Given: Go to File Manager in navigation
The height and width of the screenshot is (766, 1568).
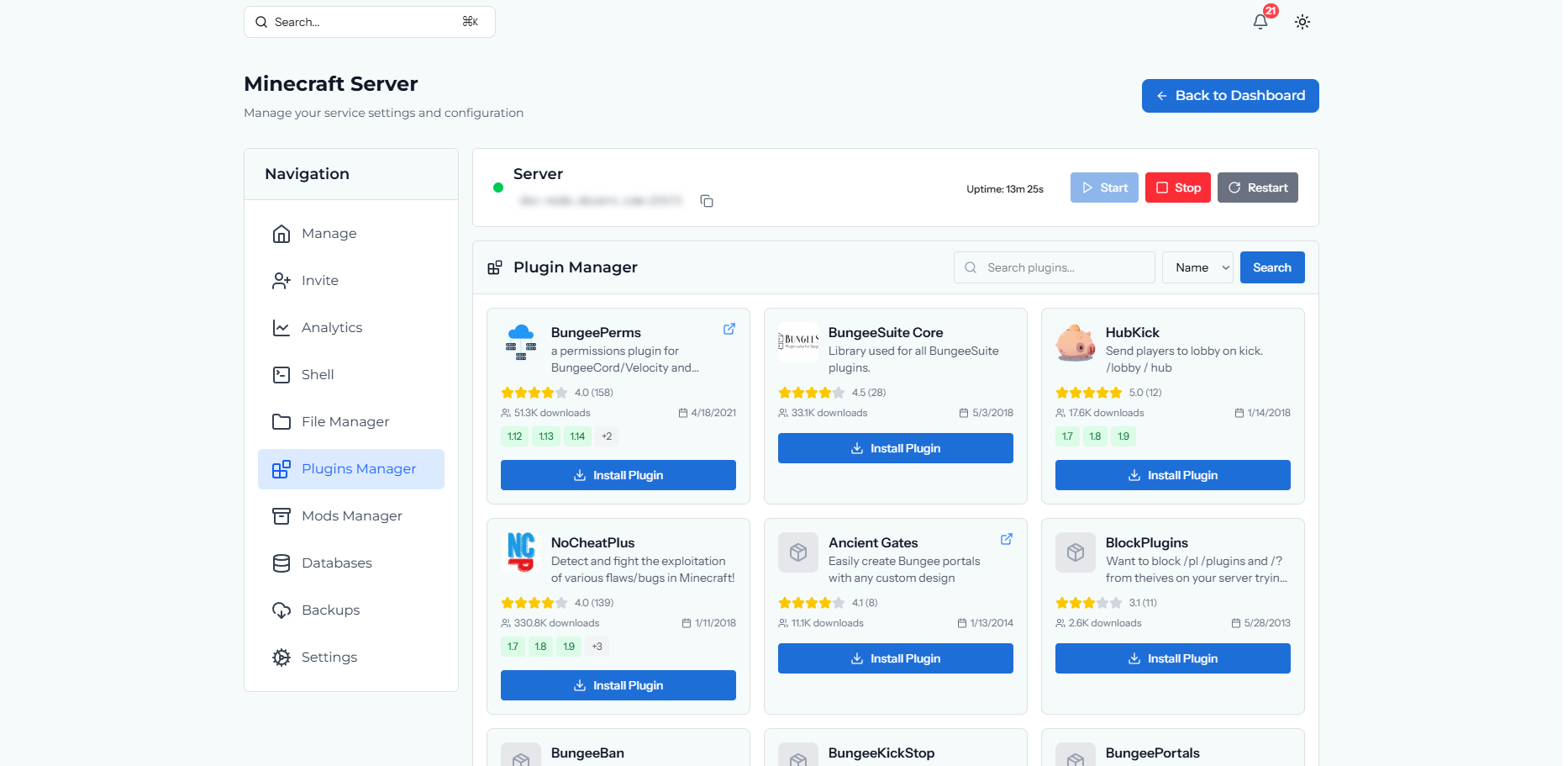Looking at the screenshot, I should pos(351,422).
